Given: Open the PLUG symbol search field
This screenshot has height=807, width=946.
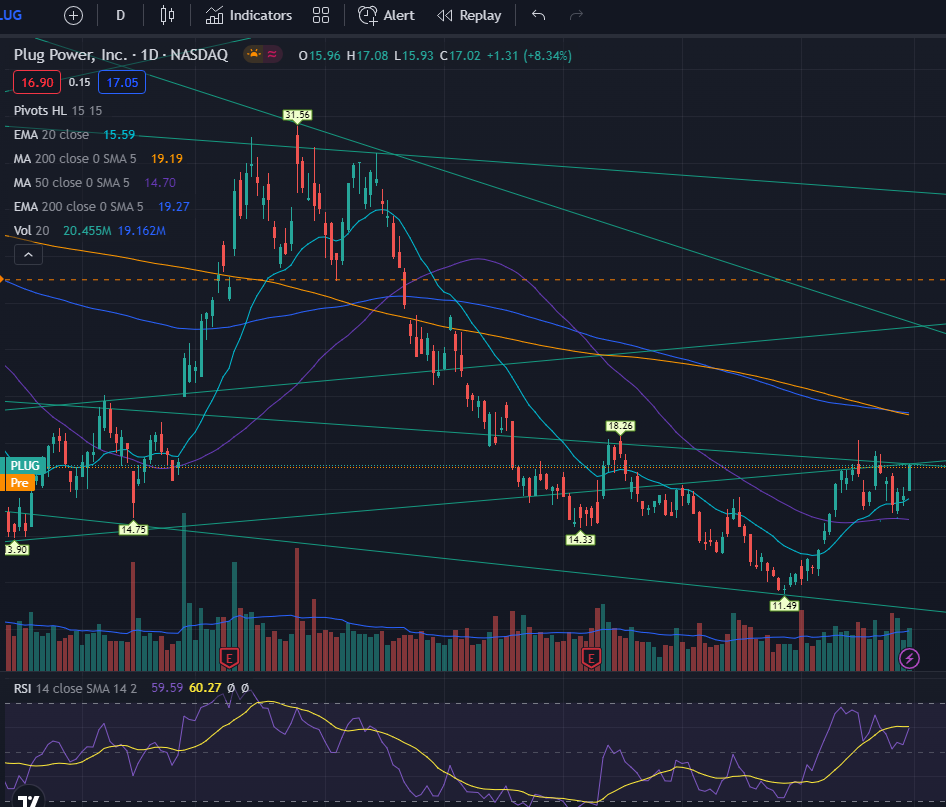Looking at the screenshot, I should point(15,16).
